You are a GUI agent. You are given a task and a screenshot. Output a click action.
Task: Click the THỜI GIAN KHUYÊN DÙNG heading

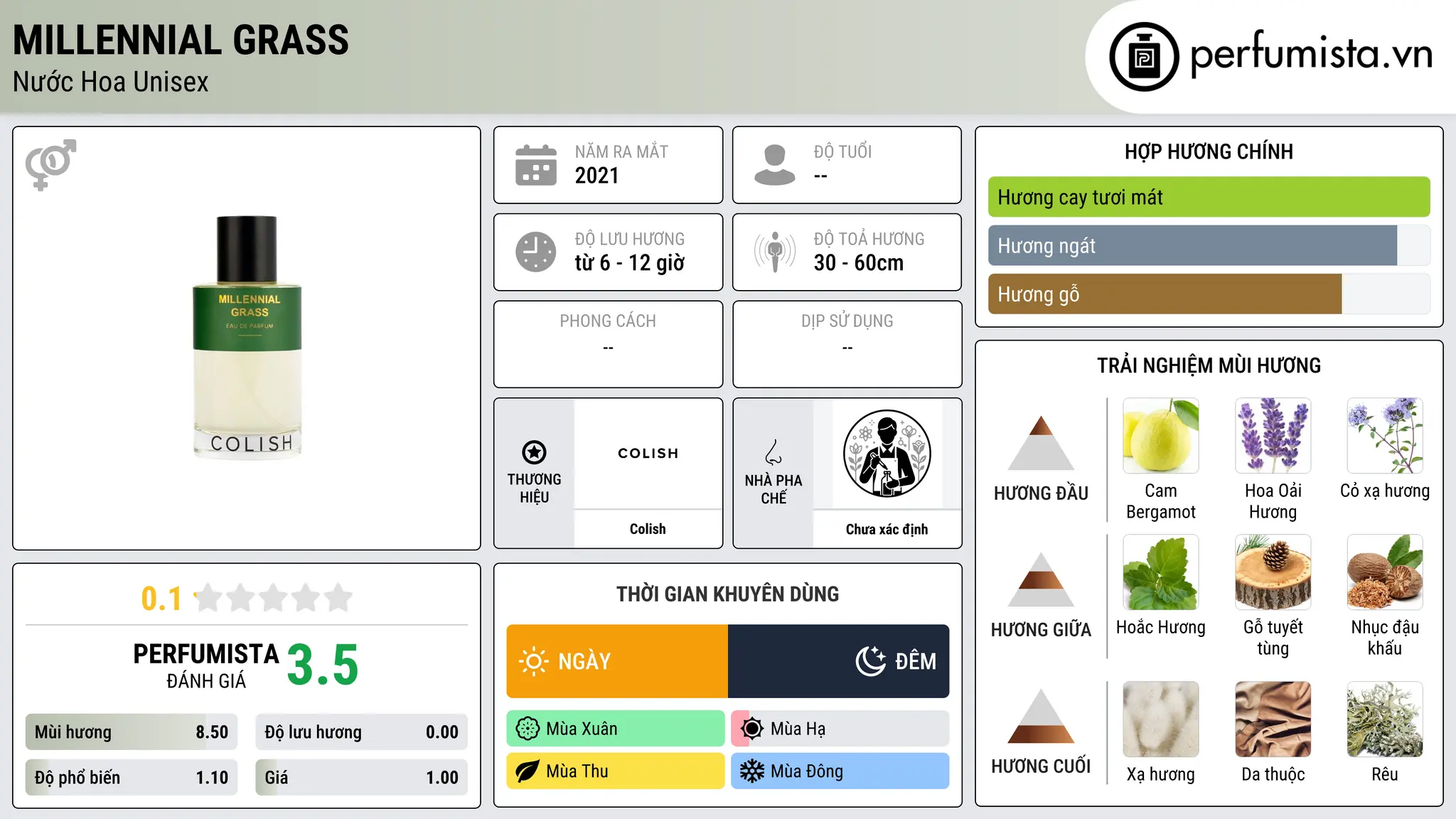pos(727,594)
